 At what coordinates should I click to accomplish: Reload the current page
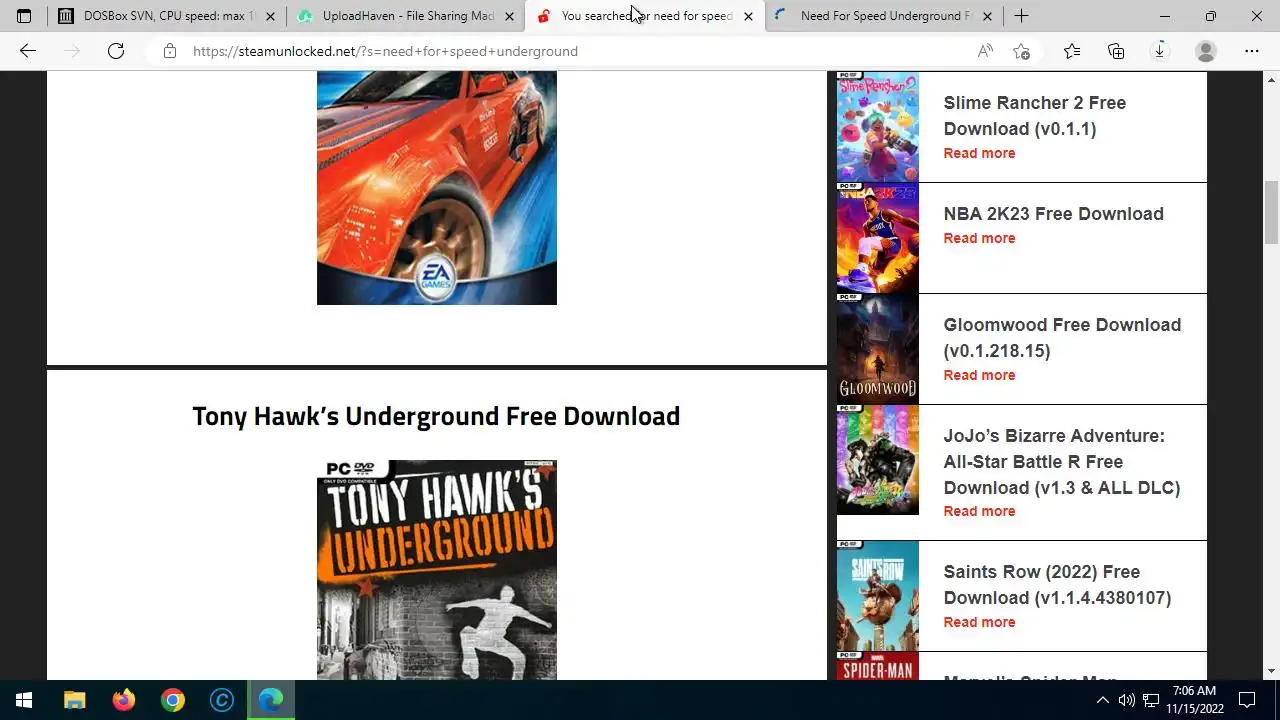[x=116, y=51]
